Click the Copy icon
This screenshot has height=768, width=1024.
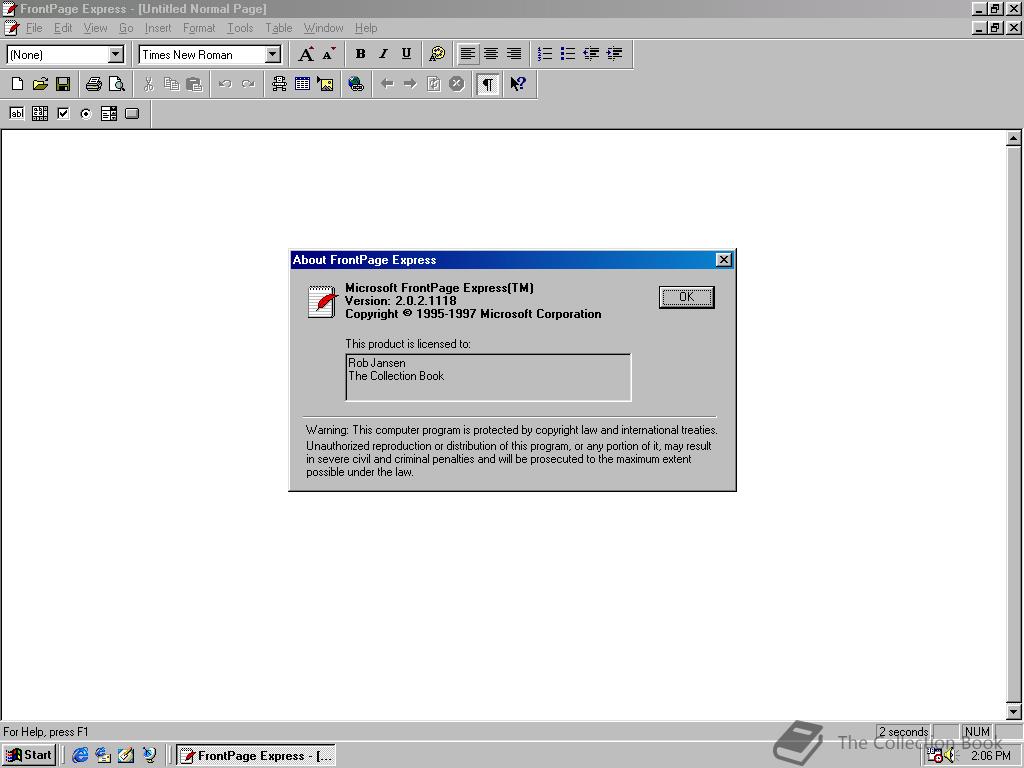(x=171, y=84)
